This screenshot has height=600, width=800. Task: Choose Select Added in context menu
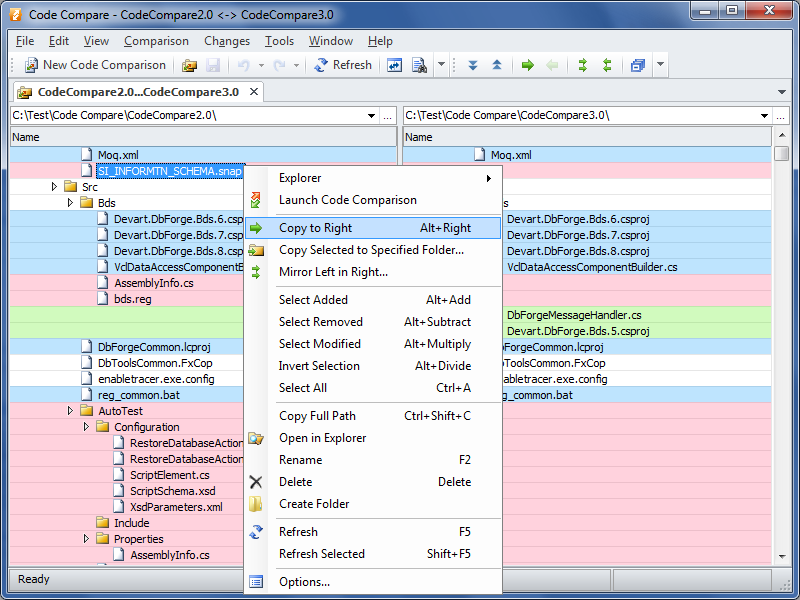(x=373, y=300)
